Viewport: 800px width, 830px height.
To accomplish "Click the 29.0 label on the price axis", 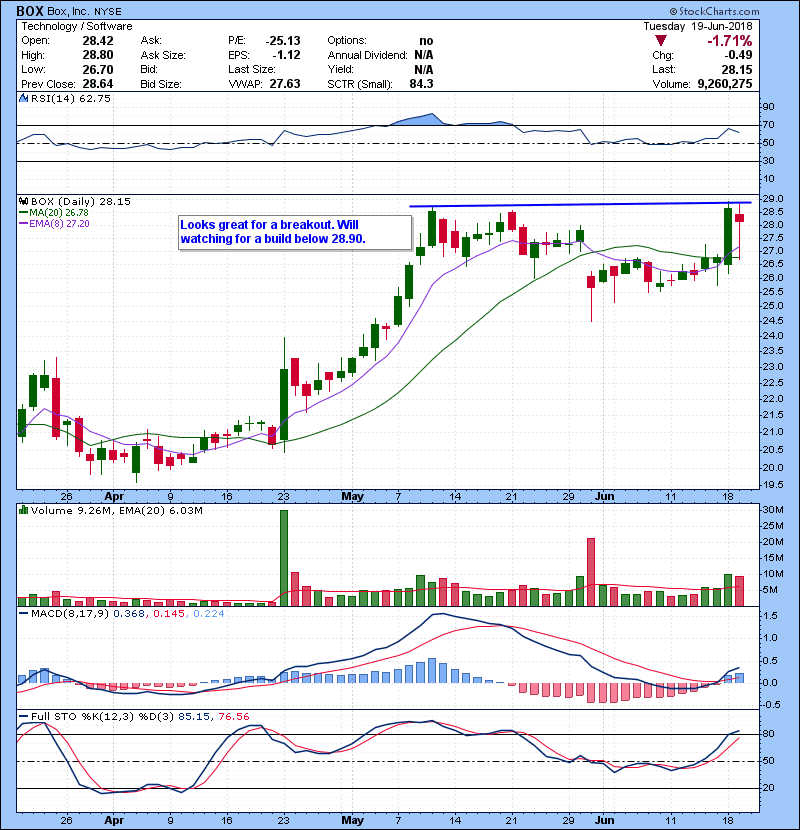I will pos(774,199).
